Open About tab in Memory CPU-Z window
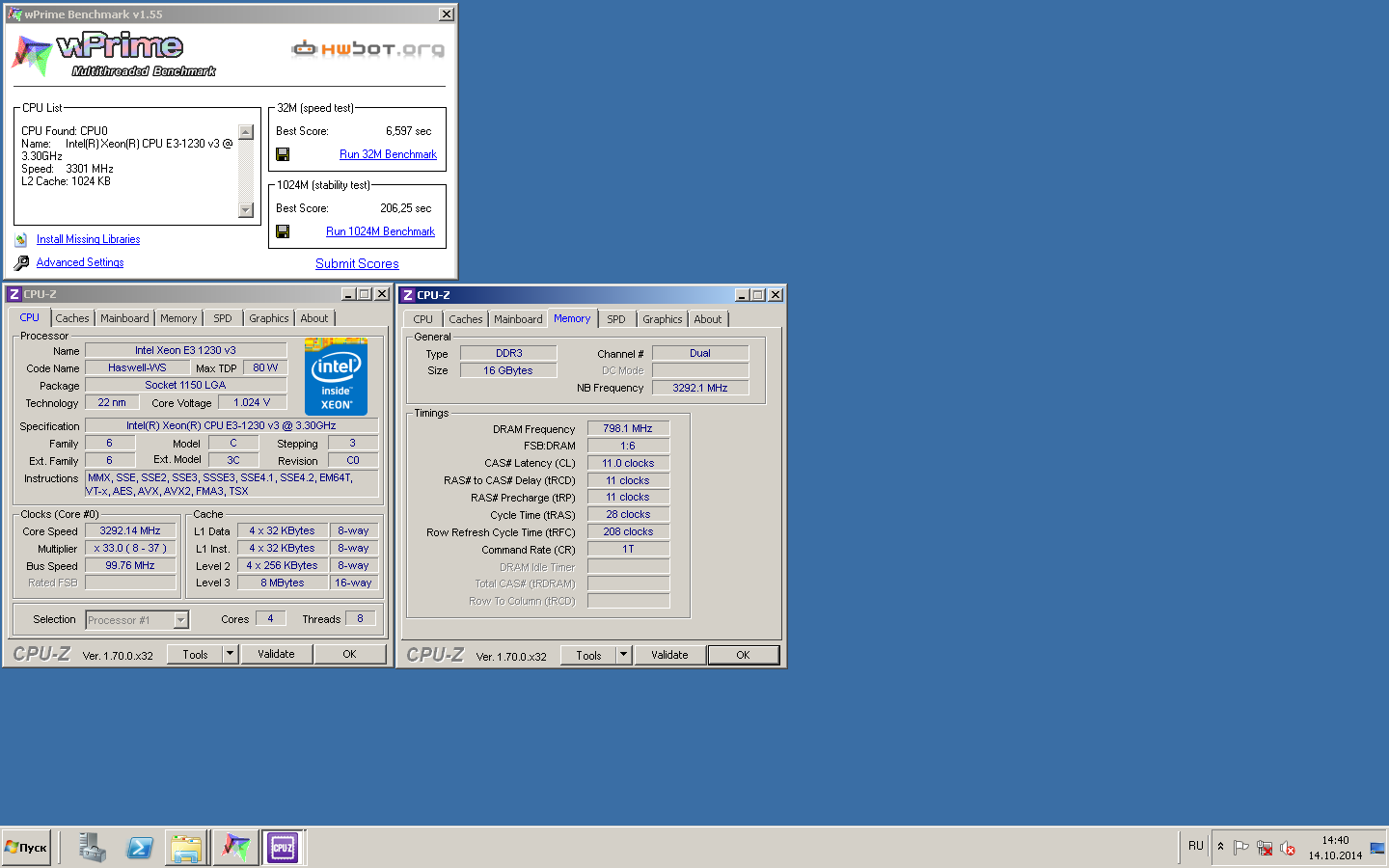The height and width of the screenshot is (868, 1389). (708, 319)
